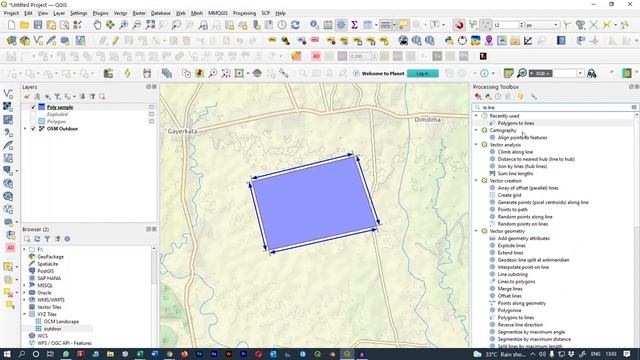Select Sum line lengths algorithm
640x360 pixels.
[x=515, y=173]
